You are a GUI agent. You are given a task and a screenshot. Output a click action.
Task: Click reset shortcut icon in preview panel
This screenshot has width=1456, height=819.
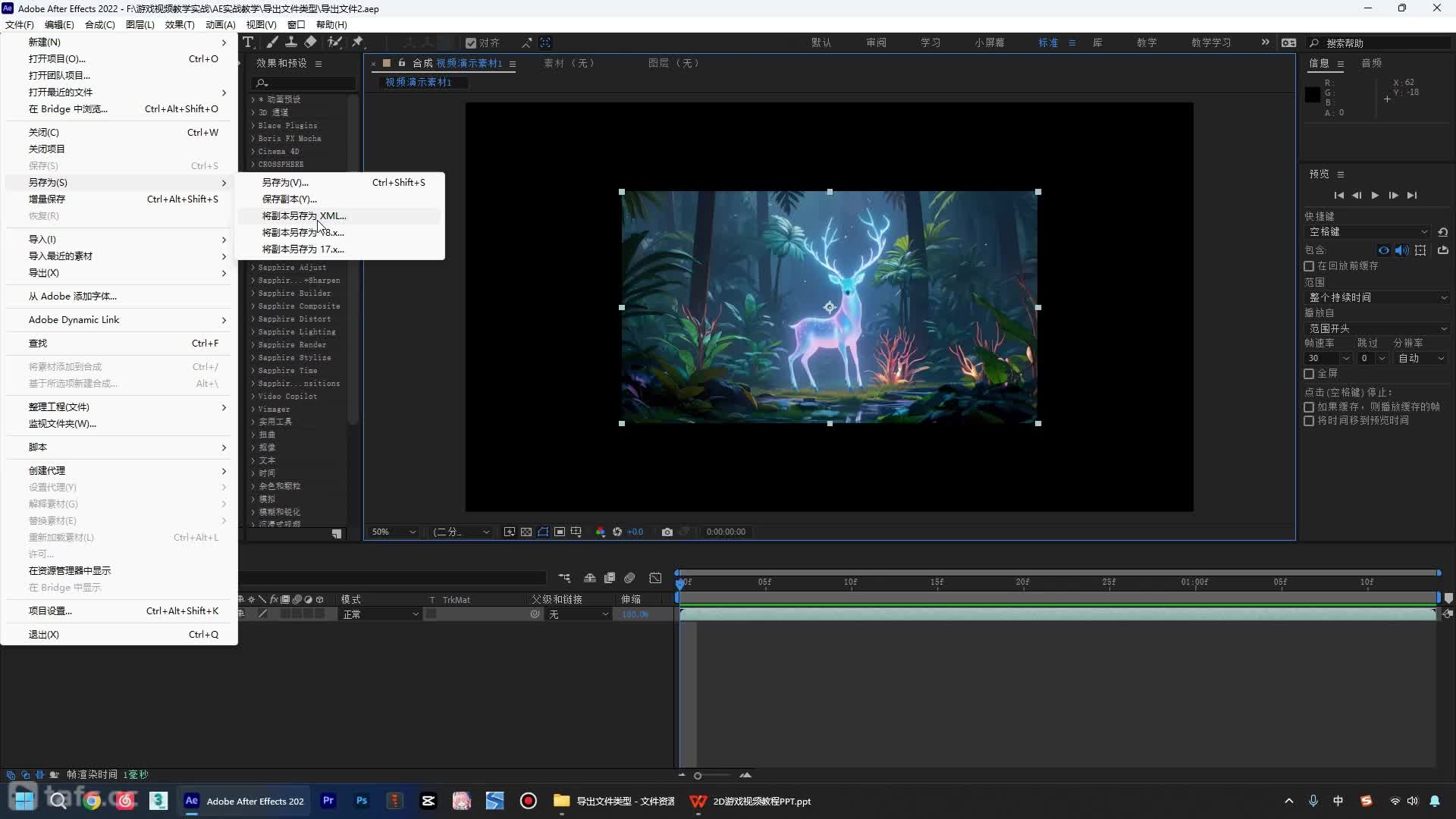tap(1443, 232)
